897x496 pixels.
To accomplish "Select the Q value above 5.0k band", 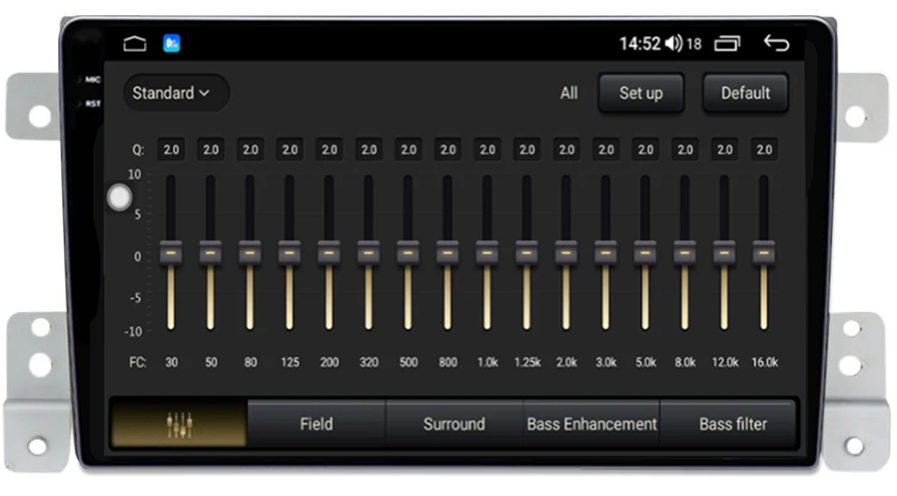I will tap(645, 150).
